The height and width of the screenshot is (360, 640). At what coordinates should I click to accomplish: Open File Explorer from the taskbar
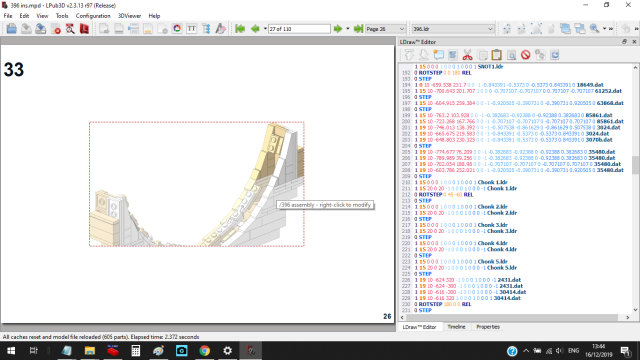[90, 351]
